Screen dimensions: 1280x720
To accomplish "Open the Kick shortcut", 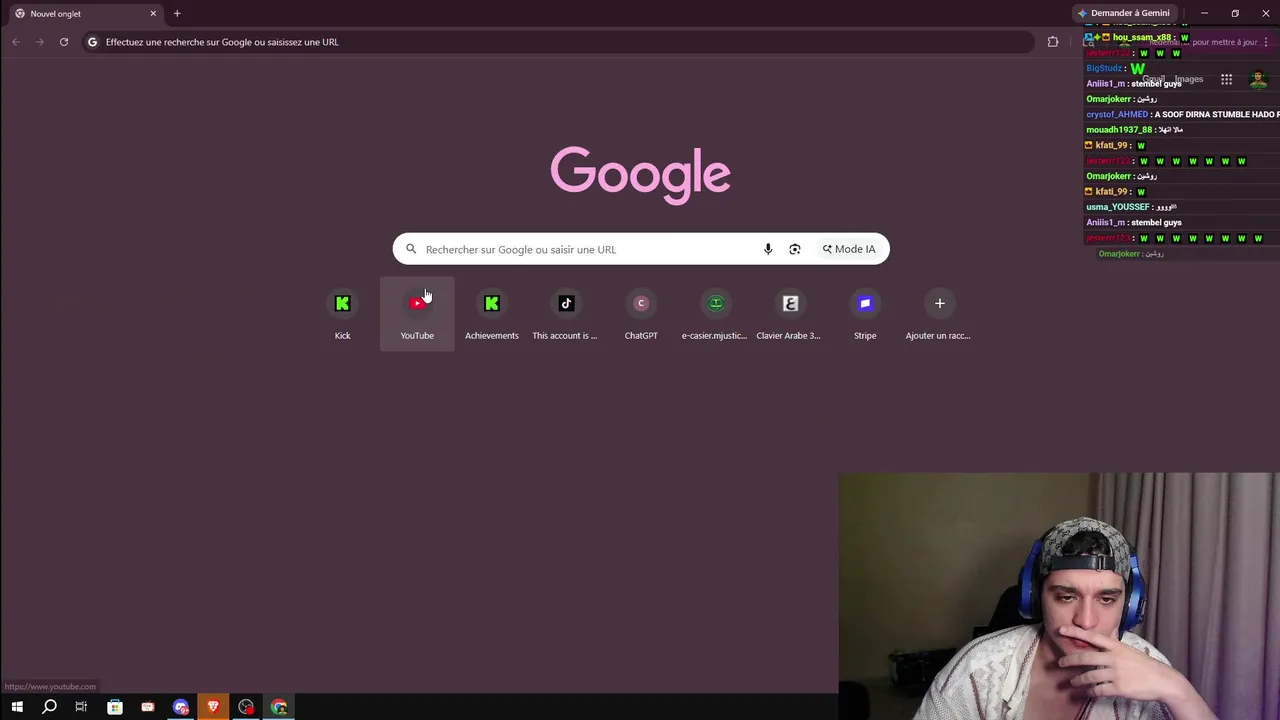I will [342, 314].
